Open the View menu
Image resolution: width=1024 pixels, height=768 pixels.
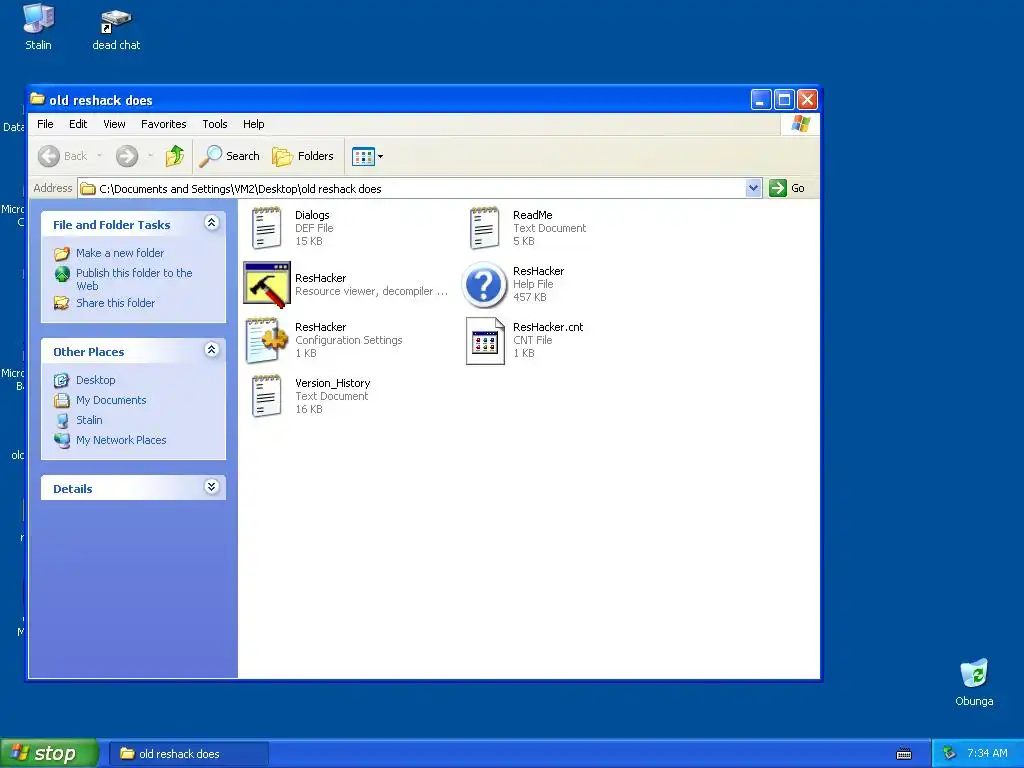click(x=114, y=124)
